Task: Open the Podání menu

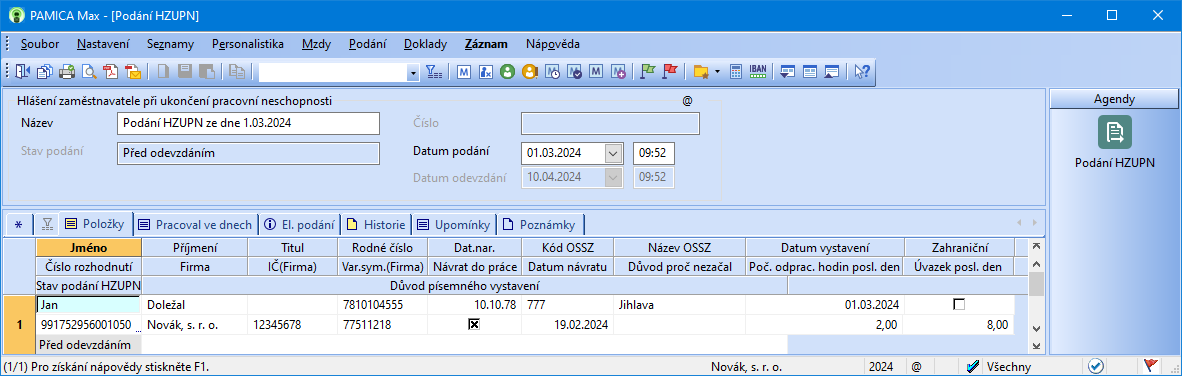Action: click(x=367, y=44)
